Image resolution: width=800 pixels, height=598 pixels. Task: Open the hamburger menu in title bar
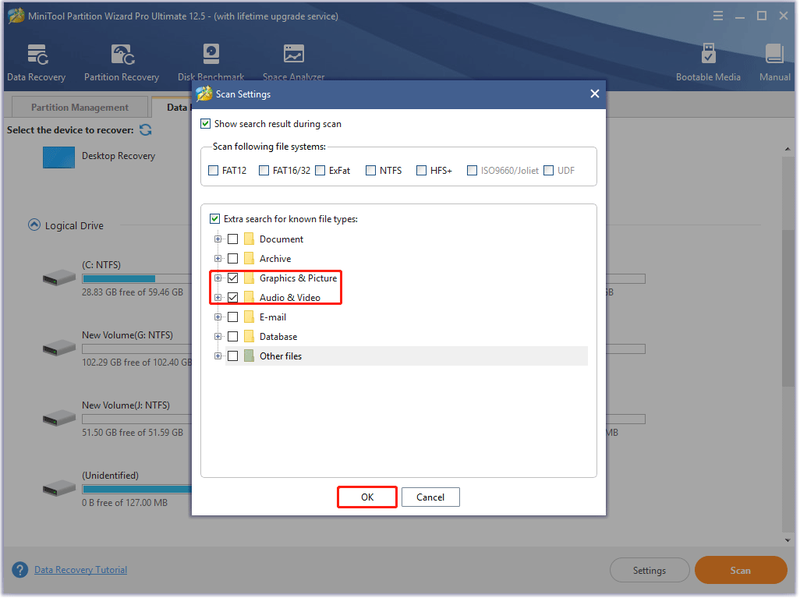pos(718,16)
